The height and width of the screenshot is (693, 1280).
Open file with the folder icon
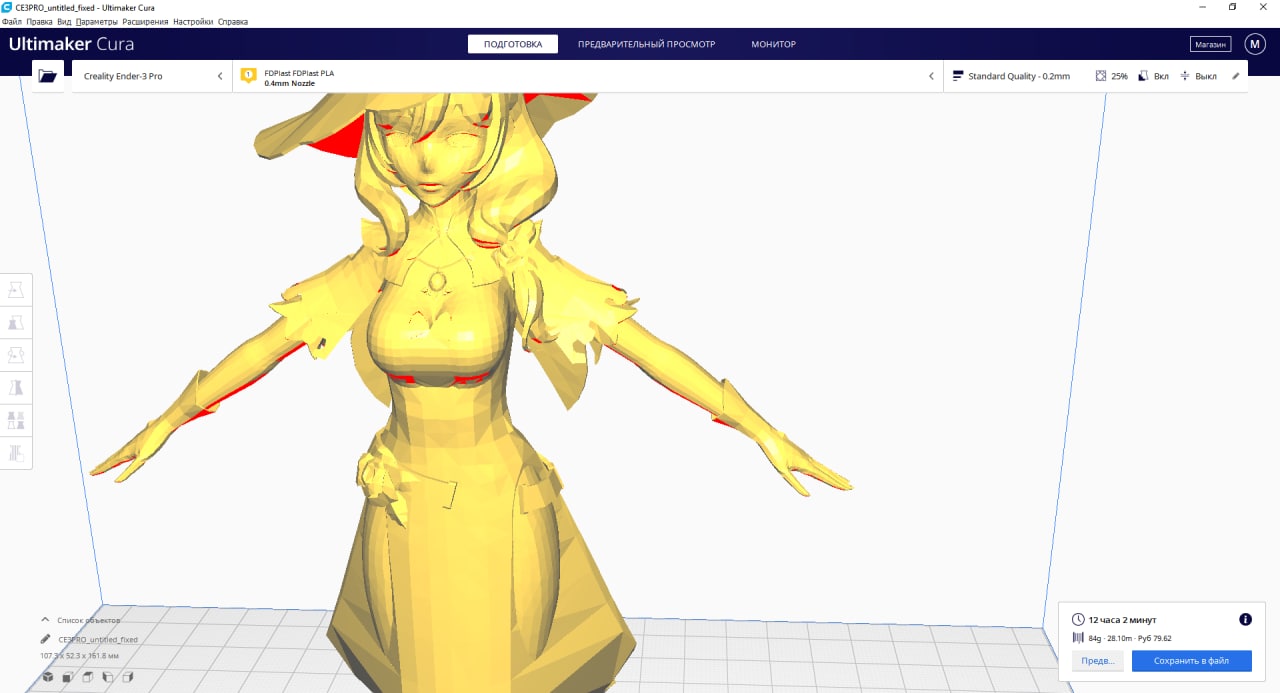click(x=47, y=76)
